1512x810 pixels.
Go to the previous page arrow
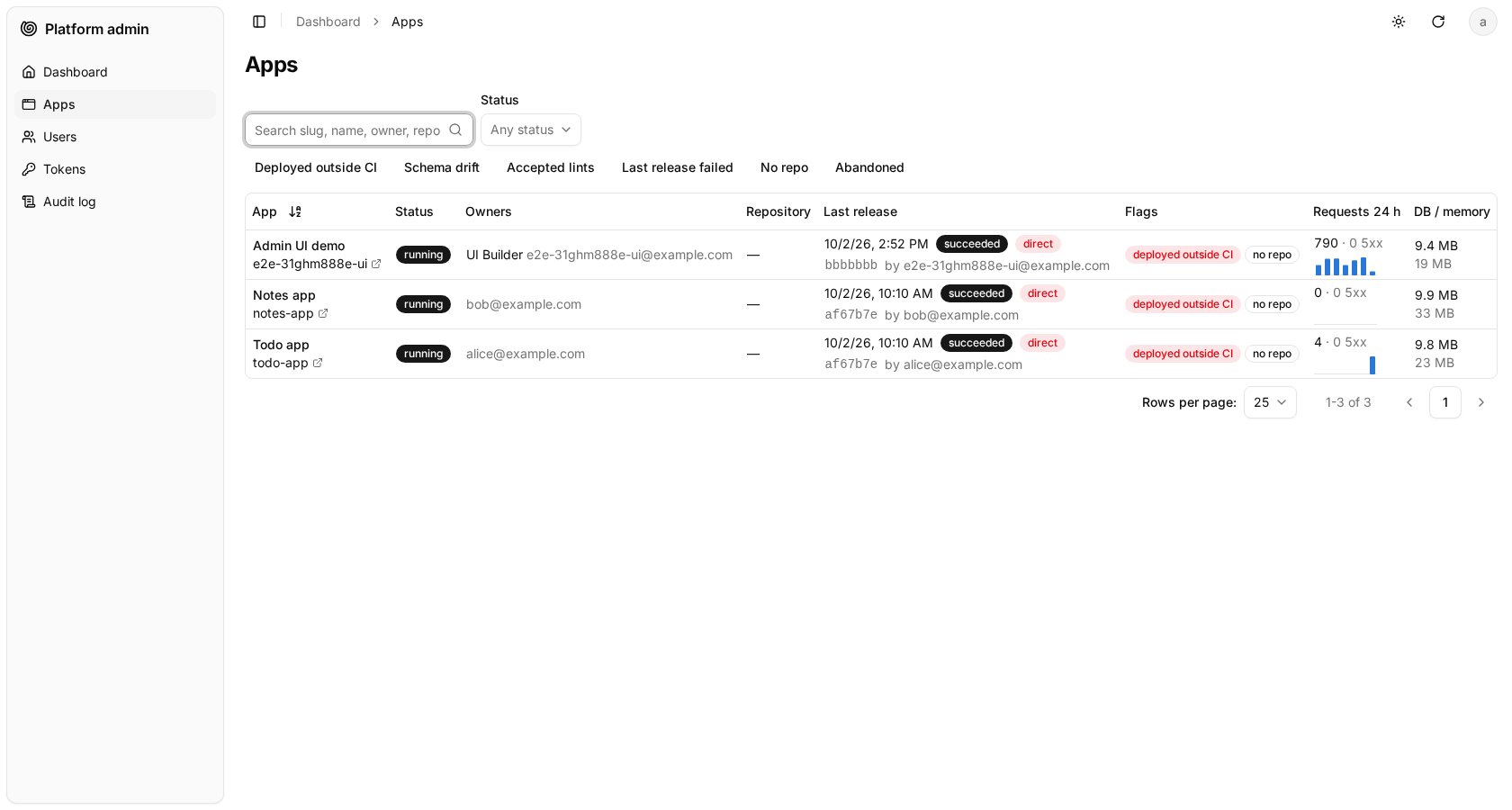click(x=1409, y=402)
